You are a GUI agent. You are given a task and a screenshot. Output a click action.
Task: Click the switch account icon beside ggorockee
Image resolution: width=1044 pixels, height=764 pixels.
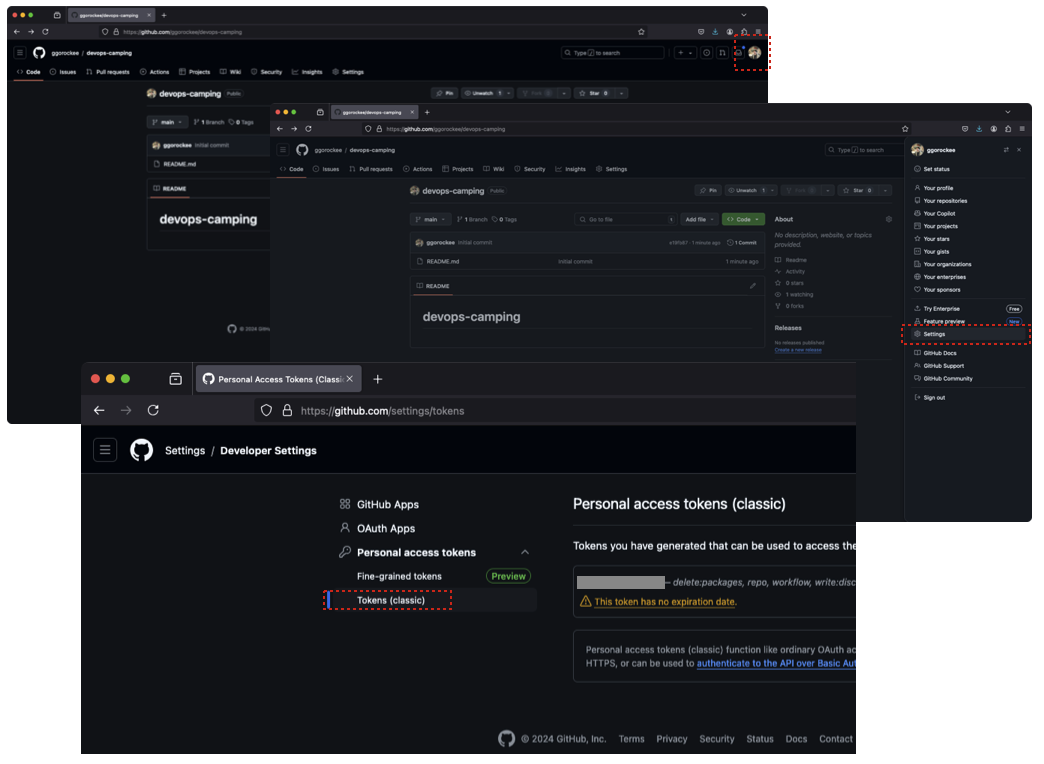(1005, 151)
